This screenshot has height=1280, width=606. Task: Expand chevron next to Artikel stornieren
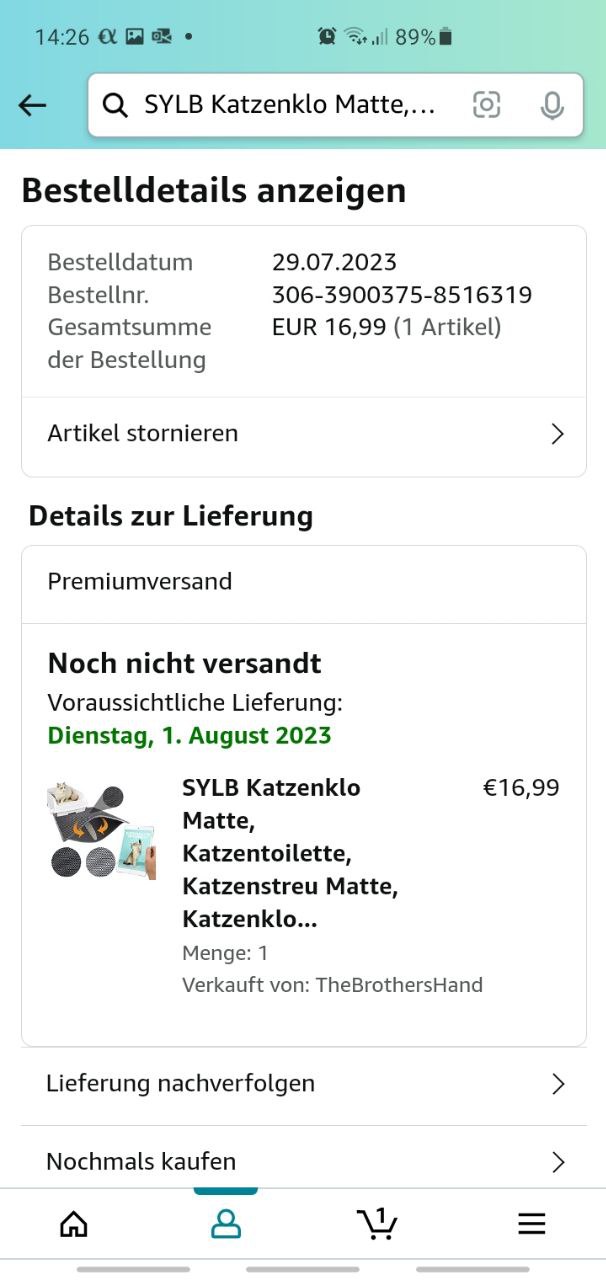point(558,434)
